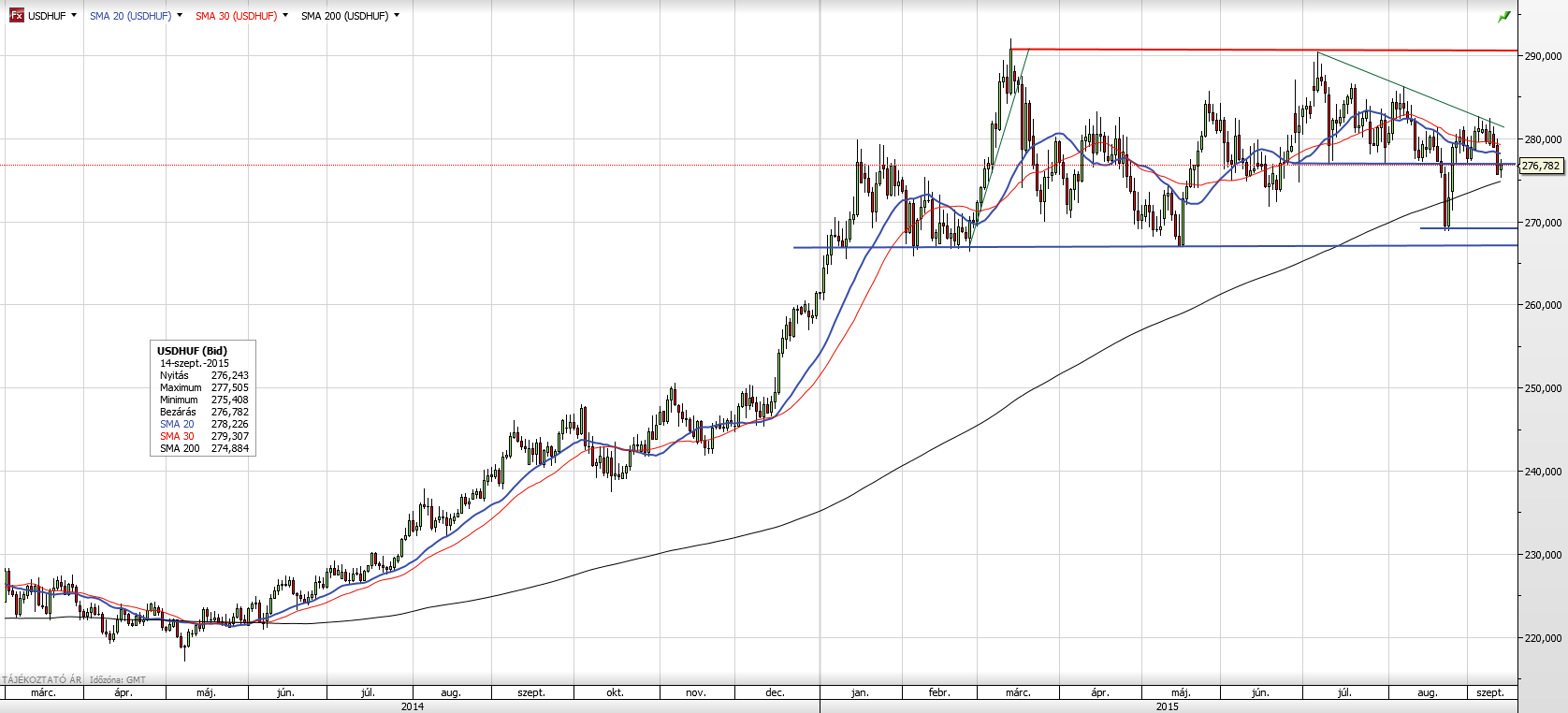Click the 220,000 price axis label
The height and width of the screenshot is (713, 1568).
(1543, 638)
